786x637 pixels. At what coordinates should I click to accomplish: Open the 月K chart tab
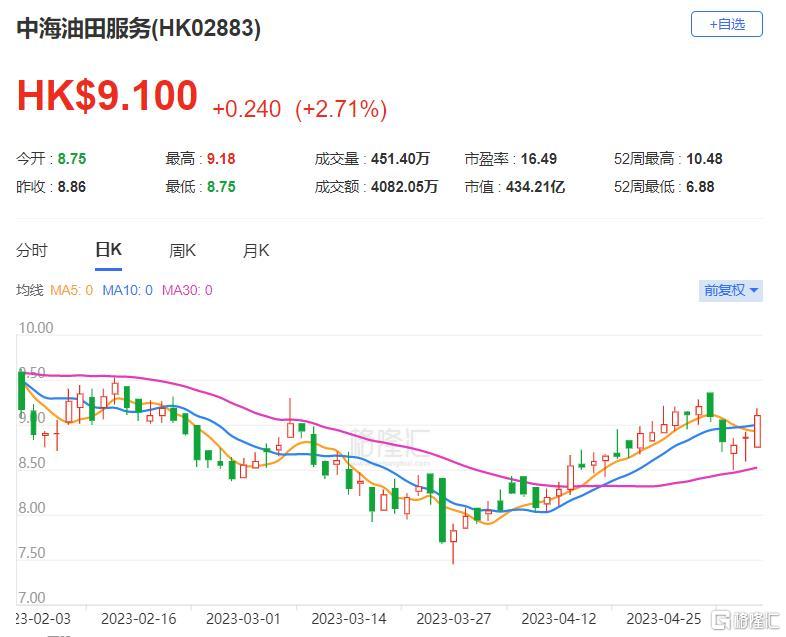click(256, 250)
